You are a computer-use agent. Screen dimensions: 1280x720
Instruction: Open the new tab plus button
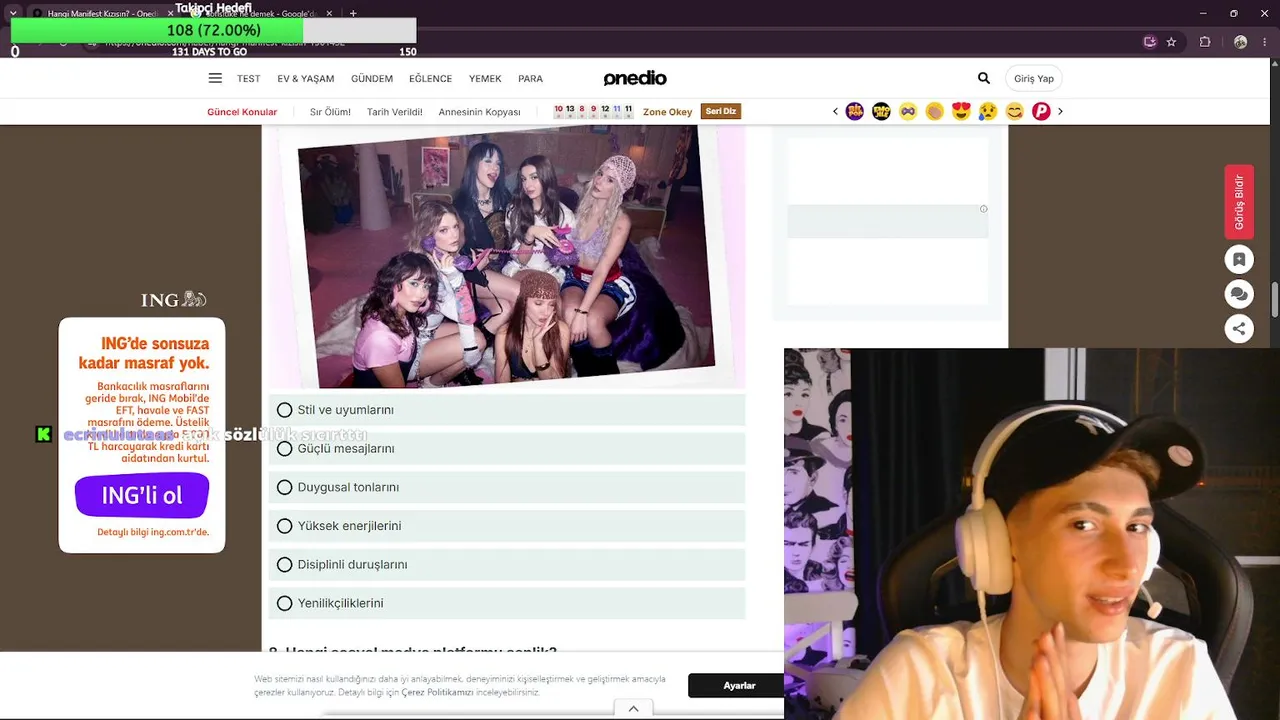pyautogui.click(x=353, y=13)
